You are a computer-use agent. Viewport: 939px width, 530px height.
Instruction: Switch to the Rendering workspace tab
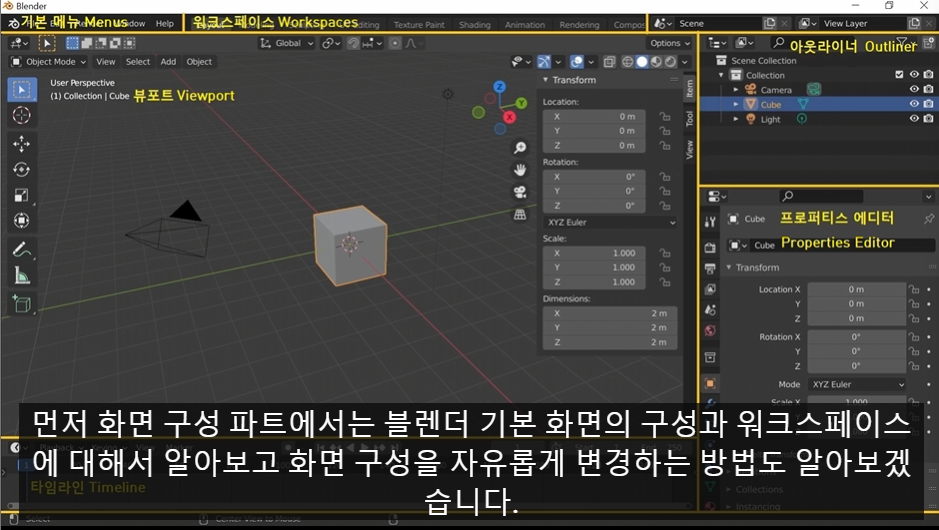point(579,25)
